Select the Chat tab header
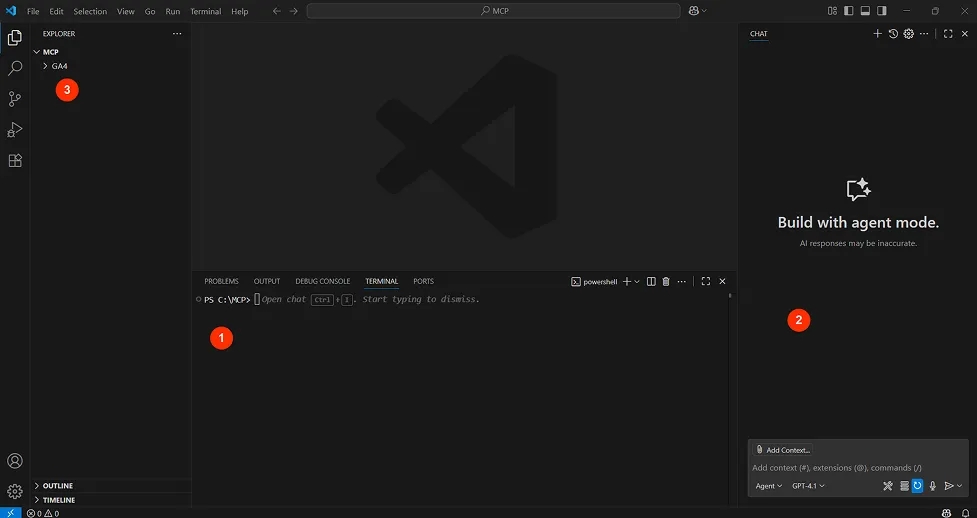 (758, 34)
